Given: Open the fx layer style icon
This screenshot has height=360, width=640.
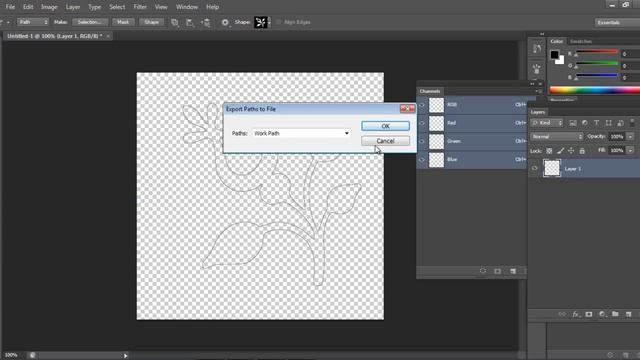Looking at the screenshot, I should tap(576, 314).
